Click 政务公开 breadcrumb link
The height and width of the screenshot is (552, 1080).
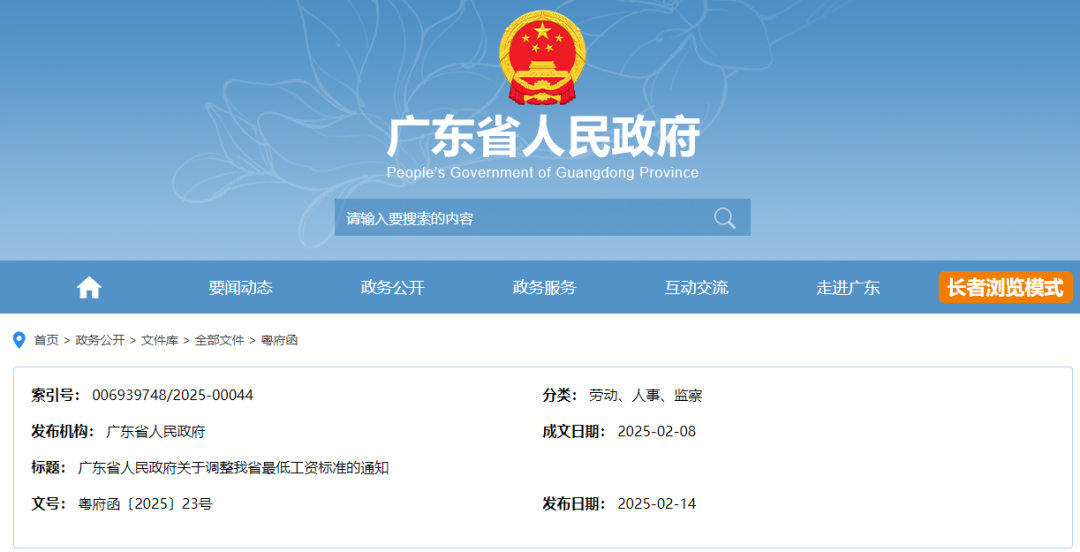click(100, 340)
